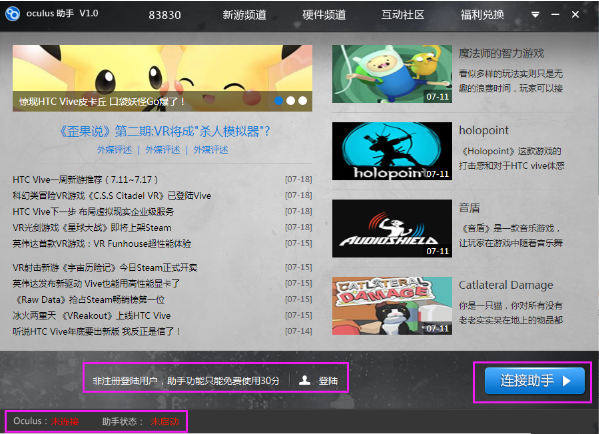This screenshot has width=599, height=434.
Task: Click the user login person icon
Action: pyautogui.click(x=304, y=380)
